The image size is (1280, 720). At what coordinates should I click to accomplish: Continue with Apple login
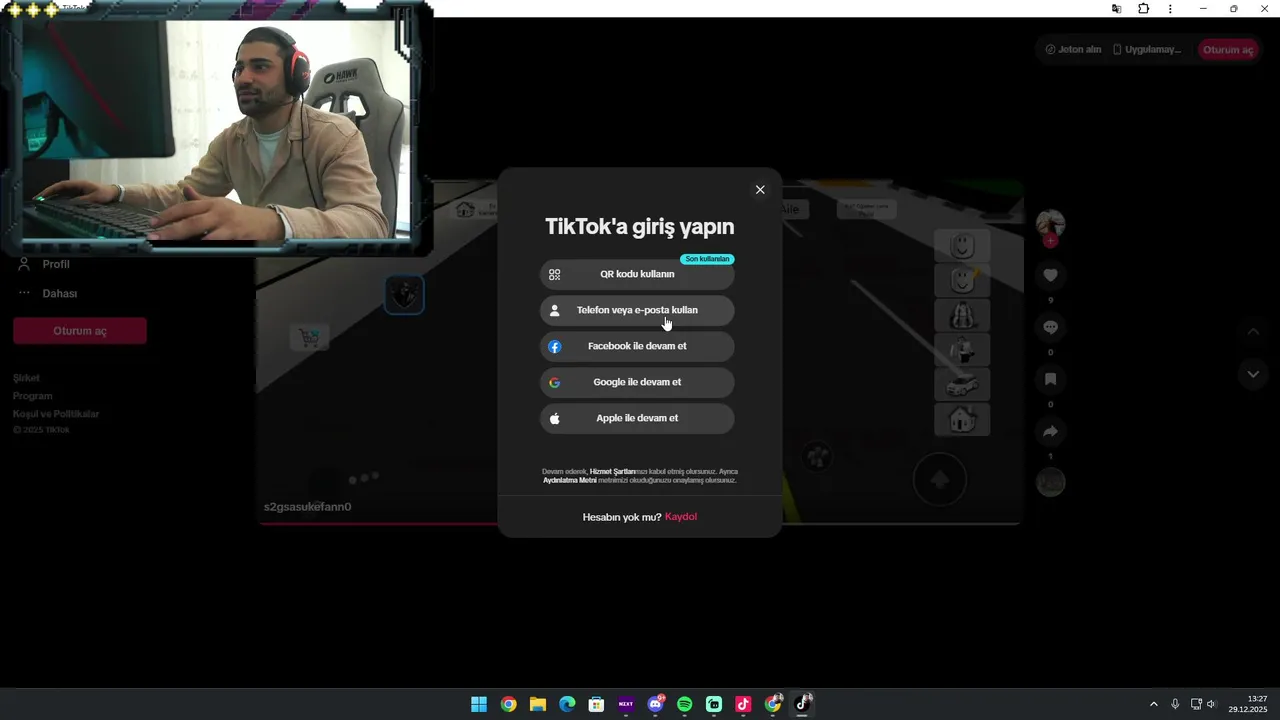pyautogui.click(x=637, y=418)
